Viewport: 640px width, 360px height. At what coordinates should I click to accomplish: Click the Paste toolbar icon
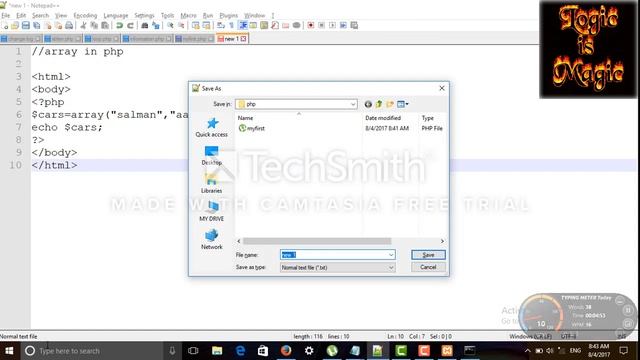pyautogui.click(x=105, y=25)
